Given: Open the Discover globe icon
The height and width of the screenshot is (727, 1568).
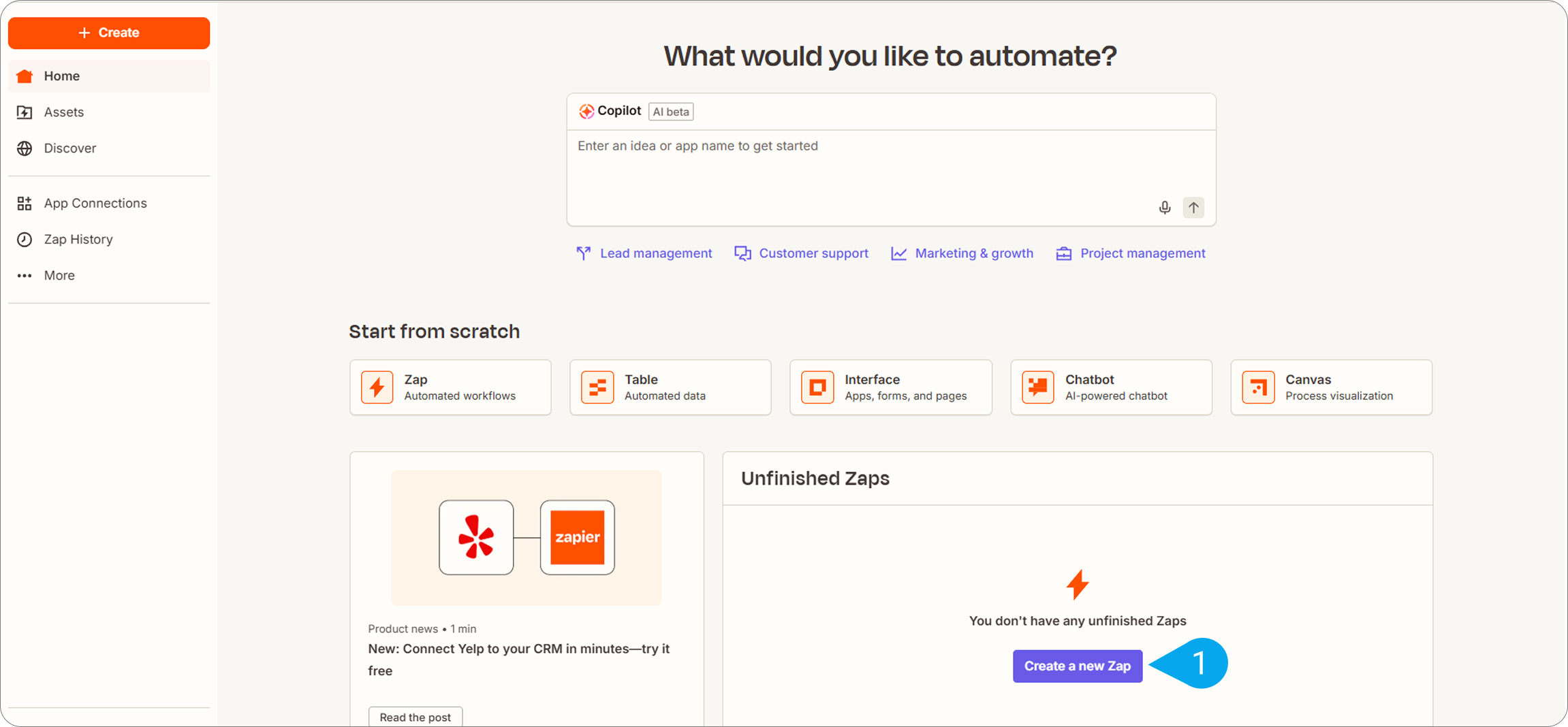Looking at the screenshot, I should (x=25, y=148).
